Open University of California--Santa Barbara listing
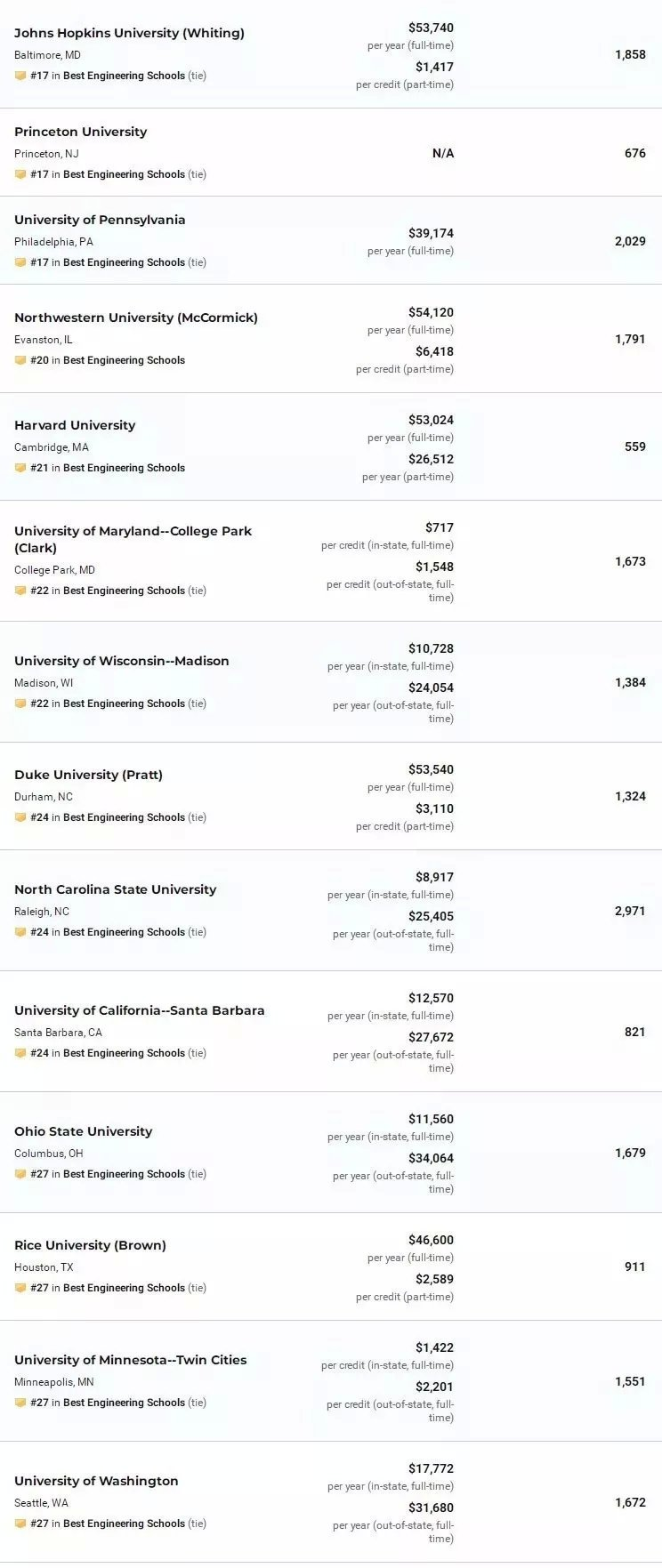 pos(139,1010)
